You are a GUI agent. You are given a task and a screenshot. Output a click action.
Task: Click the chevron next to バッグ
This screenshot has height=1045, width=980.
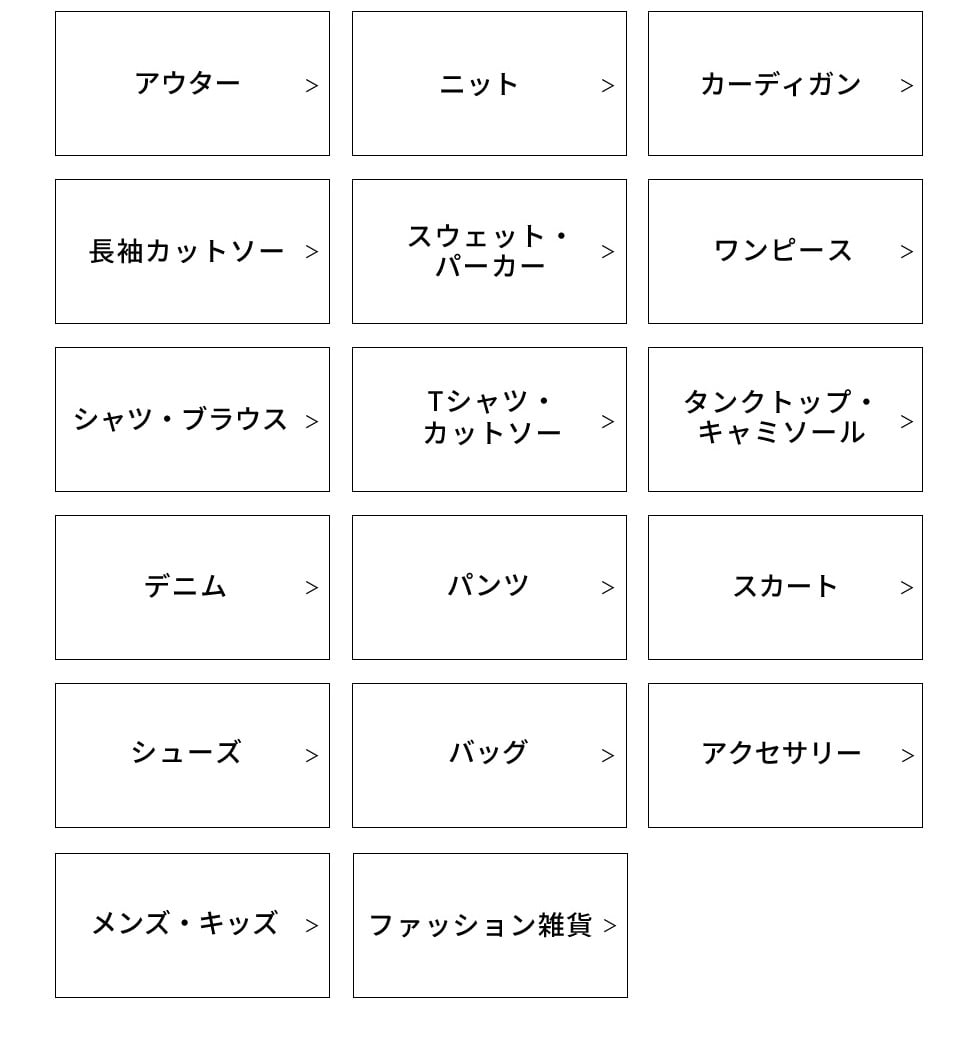608,756
